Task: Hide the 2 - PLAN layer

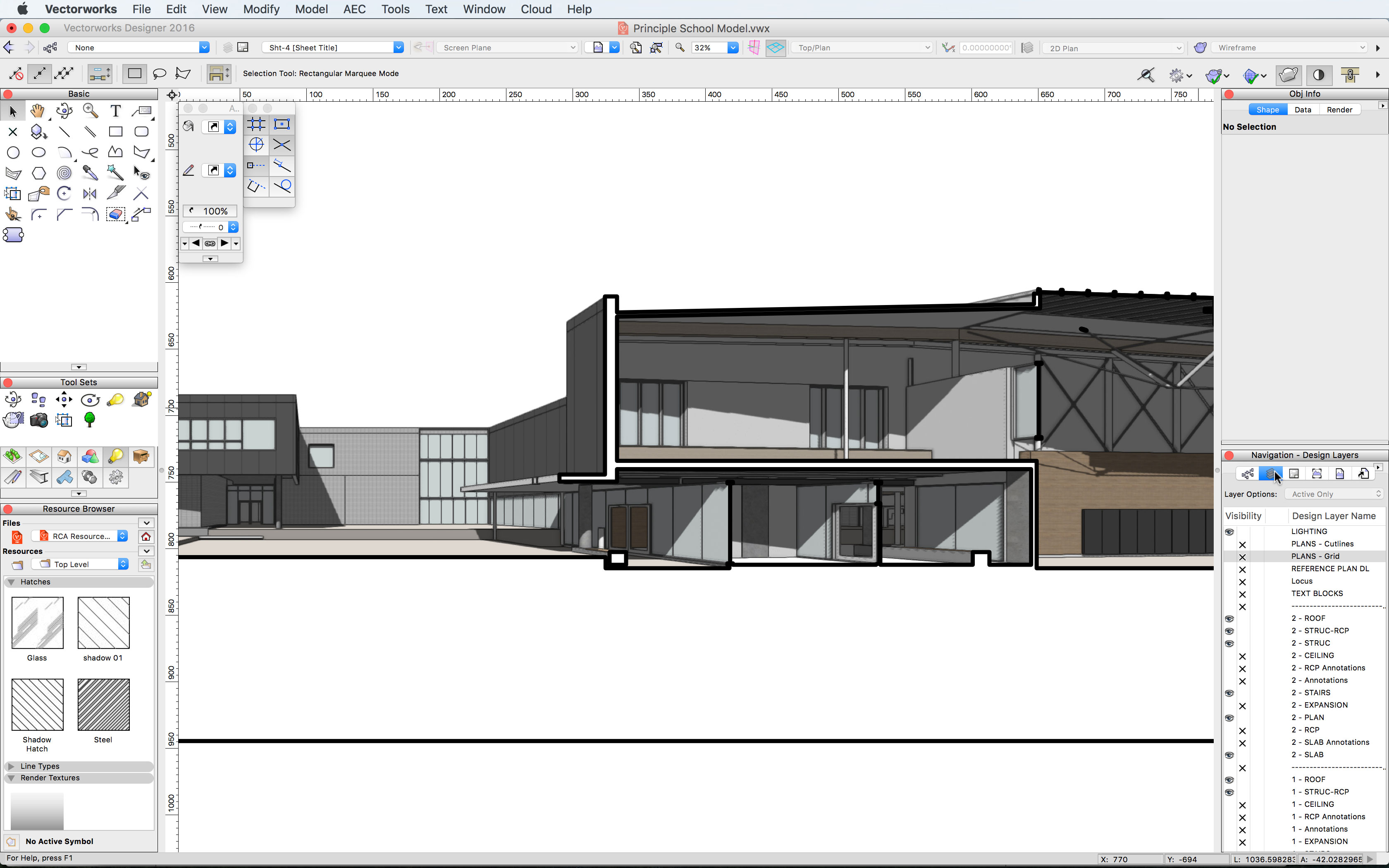Action: (x=1229, y=718)
